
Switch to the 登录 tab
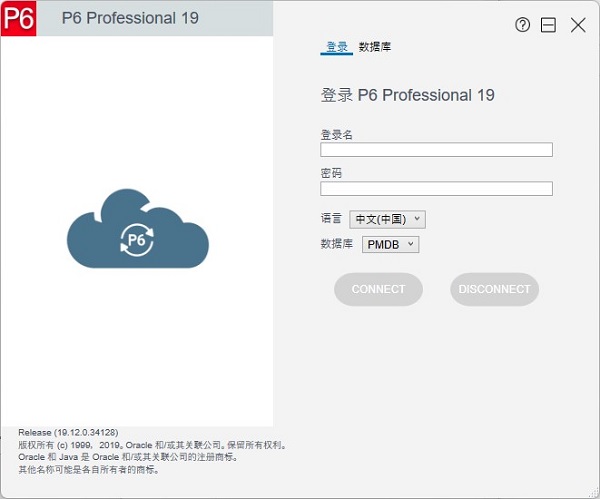point(336,47)
